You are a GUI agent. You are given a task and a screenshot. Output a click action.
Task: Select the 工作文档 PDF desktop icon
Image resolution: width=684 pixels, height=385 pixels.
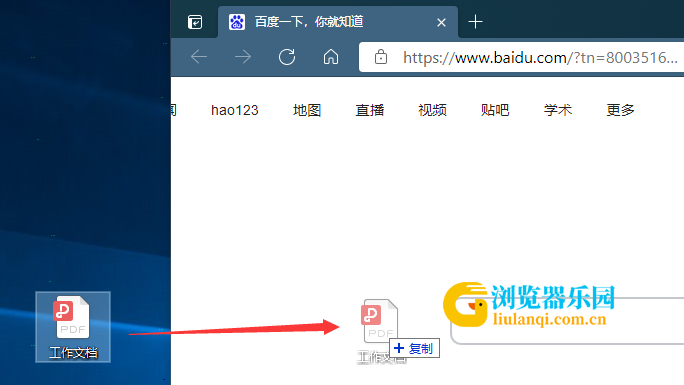click(73, 327)
